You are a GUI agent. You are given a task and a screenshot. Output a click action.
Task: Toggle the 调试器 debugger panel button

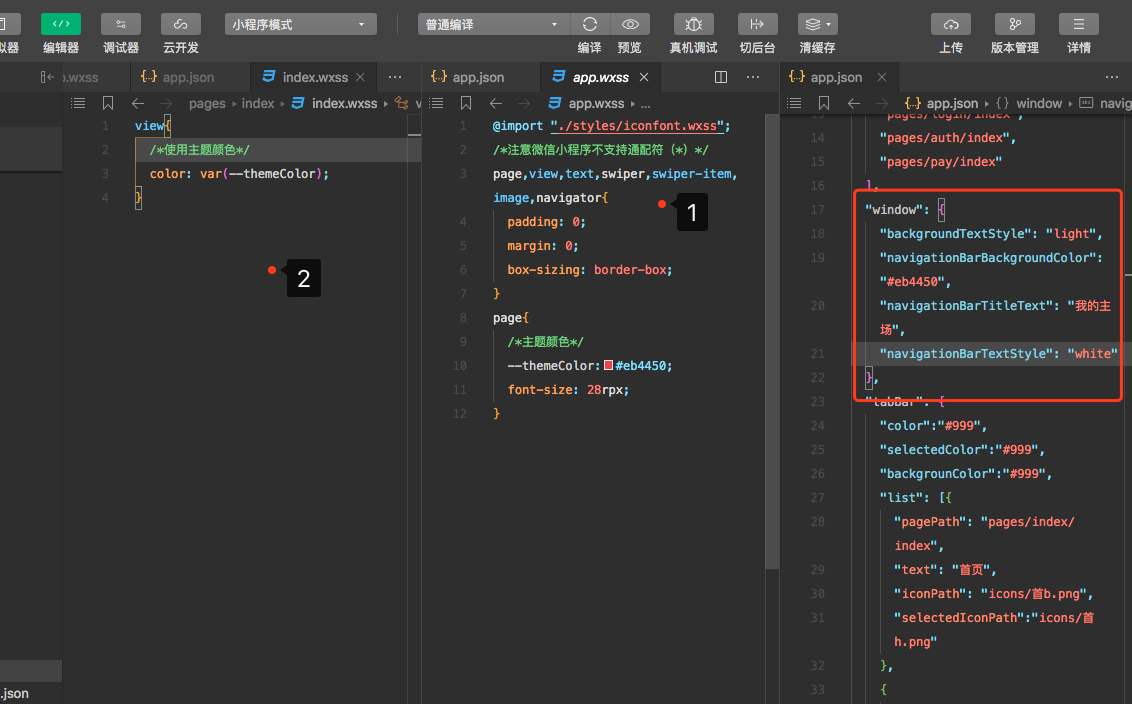(x=121, y=24)
